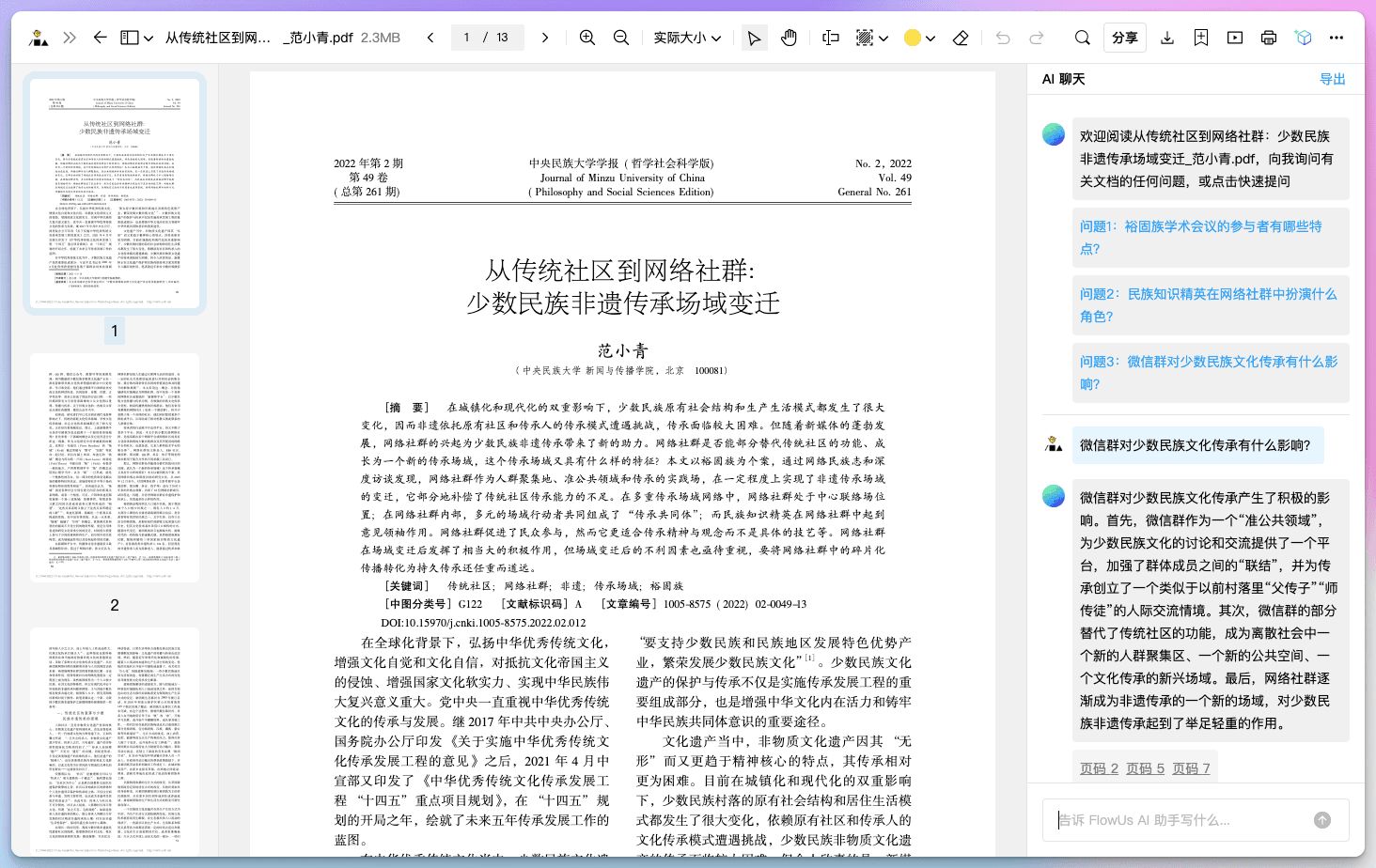Select suggested question 问题2 about 民族知识精英
The image size is (1376, 868).
tap(1211, 305)
